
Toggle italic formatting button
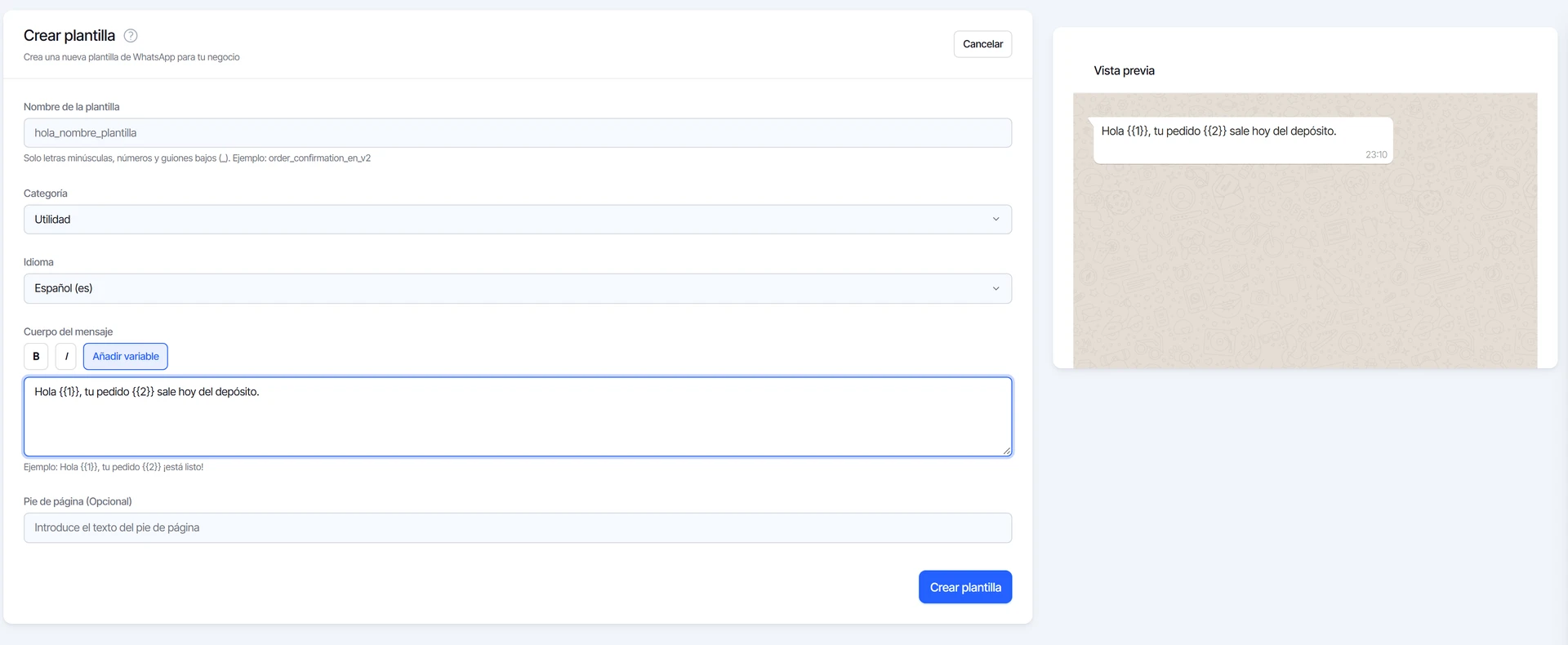point(66,356)
